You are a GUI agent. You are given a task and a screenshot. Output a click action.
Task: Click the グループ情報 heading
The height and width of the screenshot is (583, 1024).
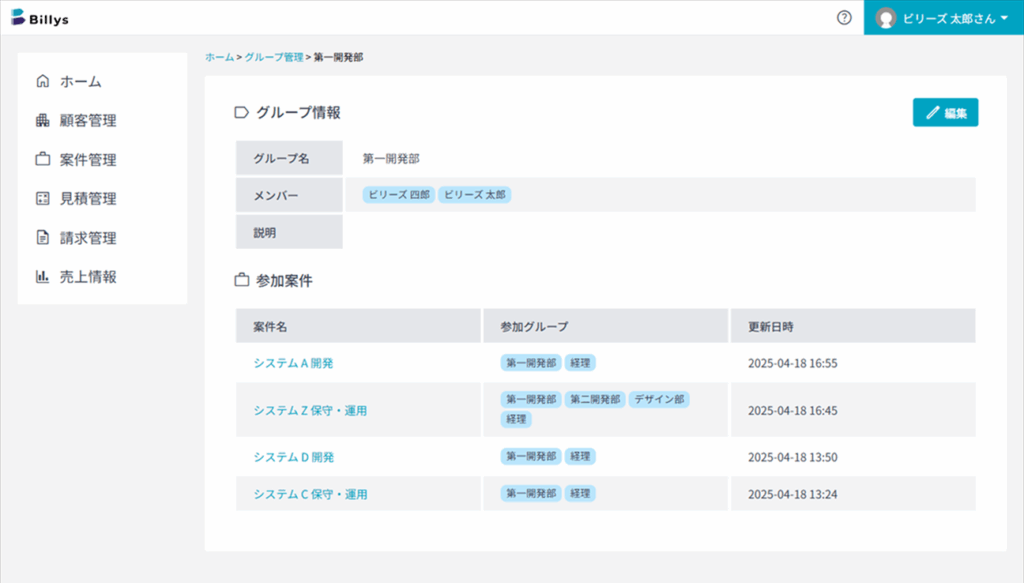(x=298, y=112)
